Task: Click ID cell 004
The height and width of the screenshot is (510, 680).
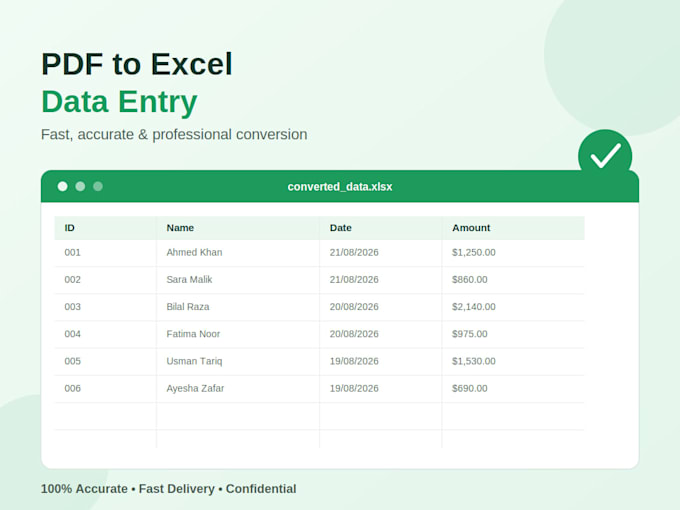Action: (105, 334)
